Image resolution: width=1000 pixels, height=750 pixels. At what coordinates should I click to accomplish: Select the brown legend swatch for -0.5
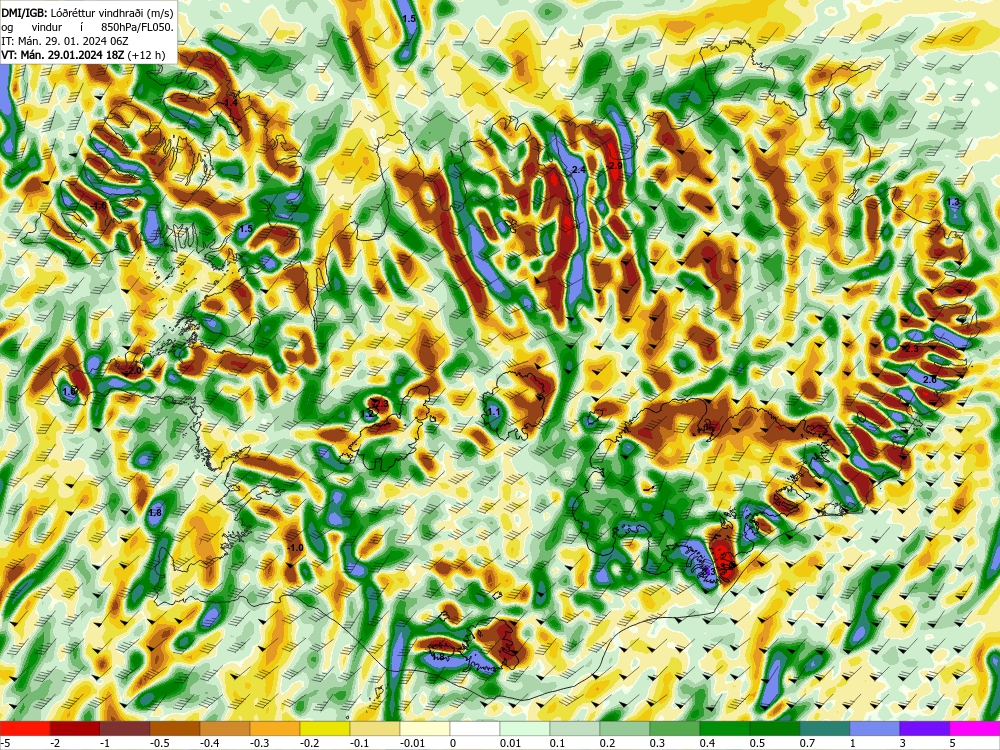(175, 728)
